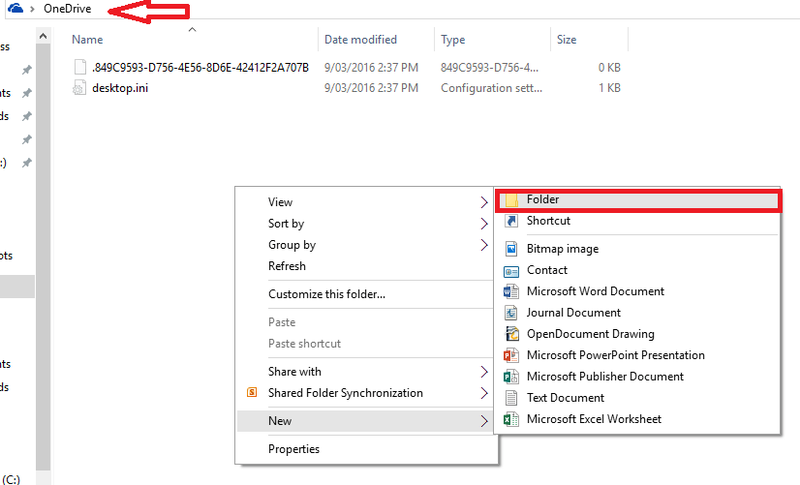The width and height of the screenshot is (800, 485).
Task: Create a new Text Document
Action: point(638,398)
